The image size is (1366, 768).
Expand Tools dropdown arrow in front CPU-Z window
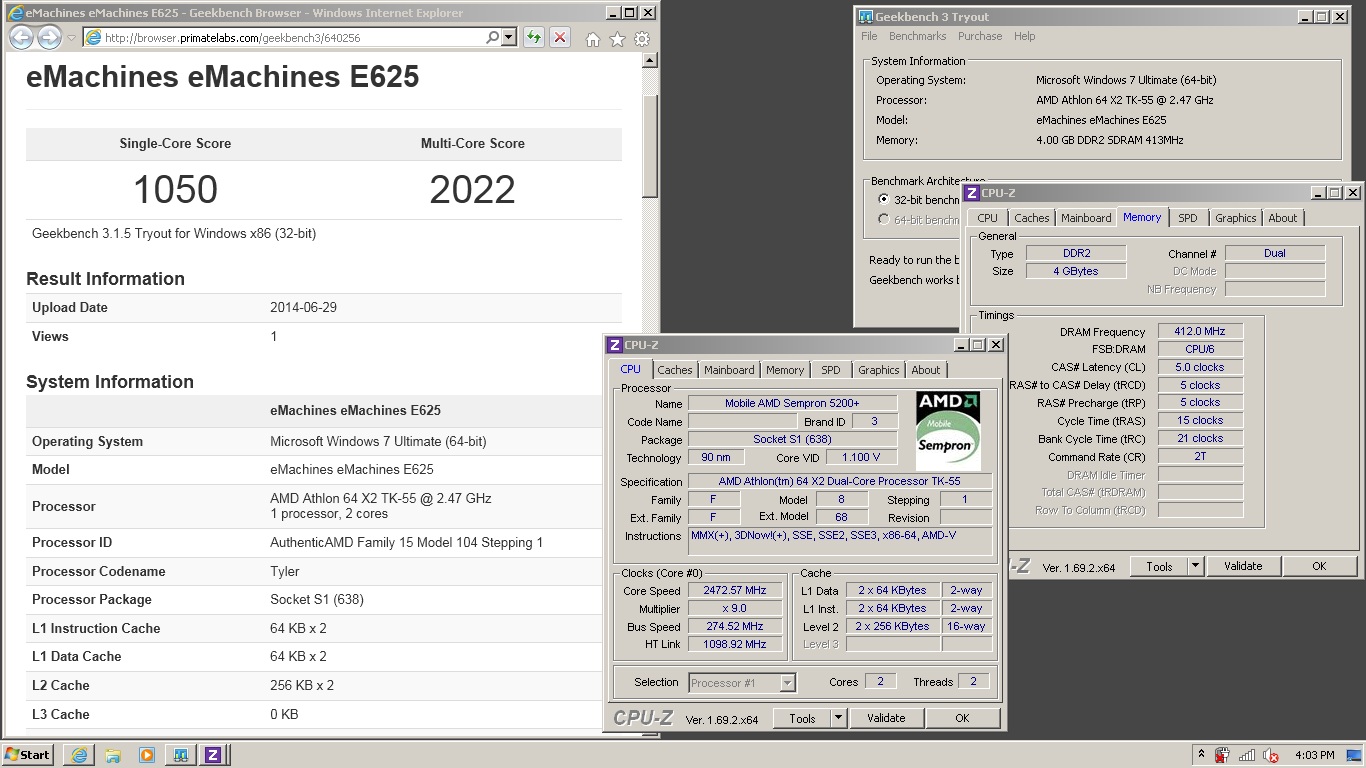pyautogui.click(x=838, y=718)
